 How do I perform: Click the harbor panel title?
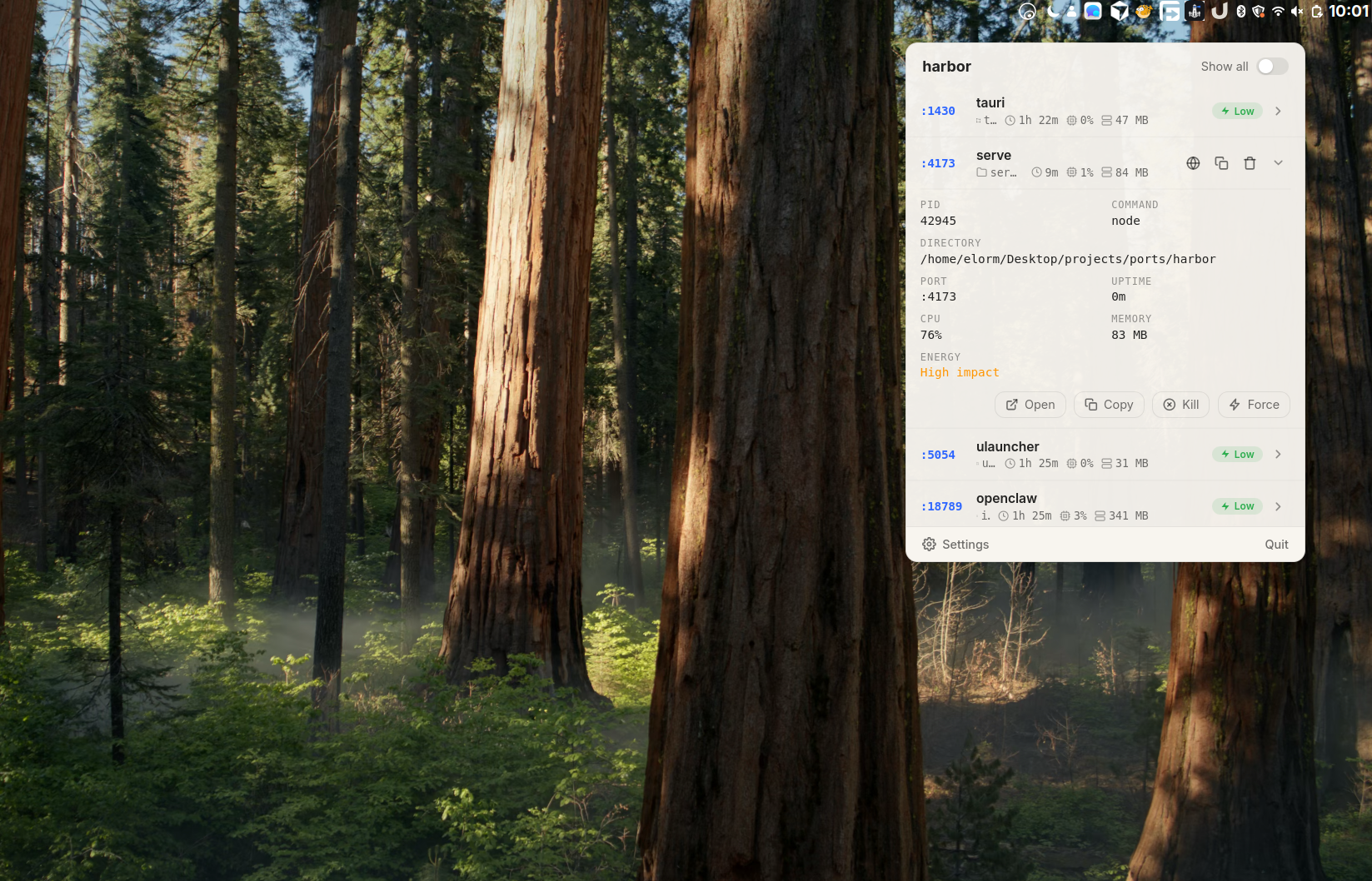pos(946,67)
